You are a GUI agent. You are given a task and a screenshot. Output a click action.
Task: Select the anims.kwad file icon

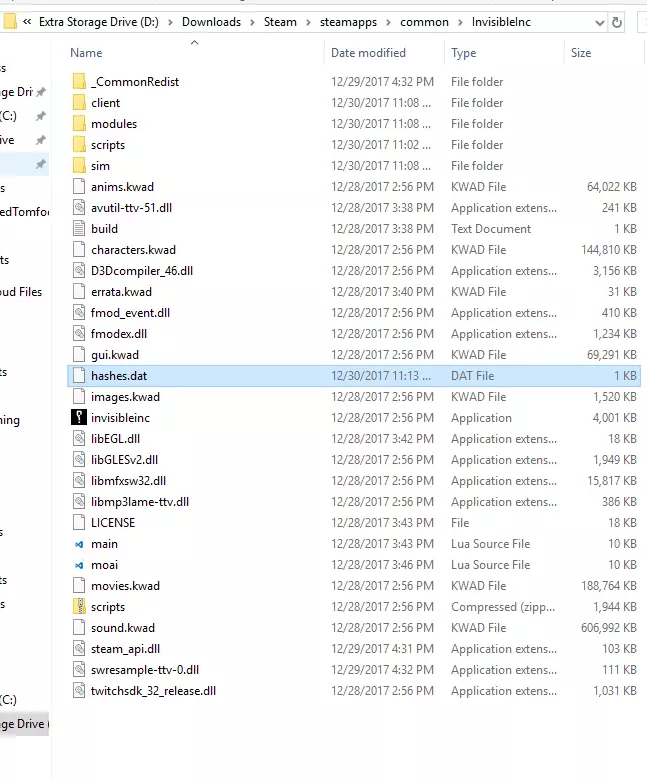(x=79, y=187)
